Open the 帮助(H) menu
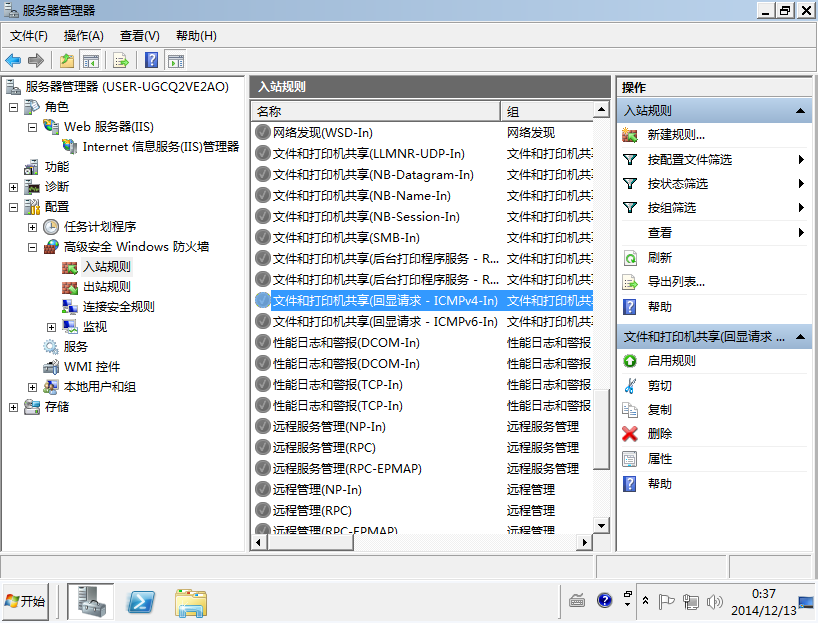This screenshot has height=623, width=818. [196, 35]
